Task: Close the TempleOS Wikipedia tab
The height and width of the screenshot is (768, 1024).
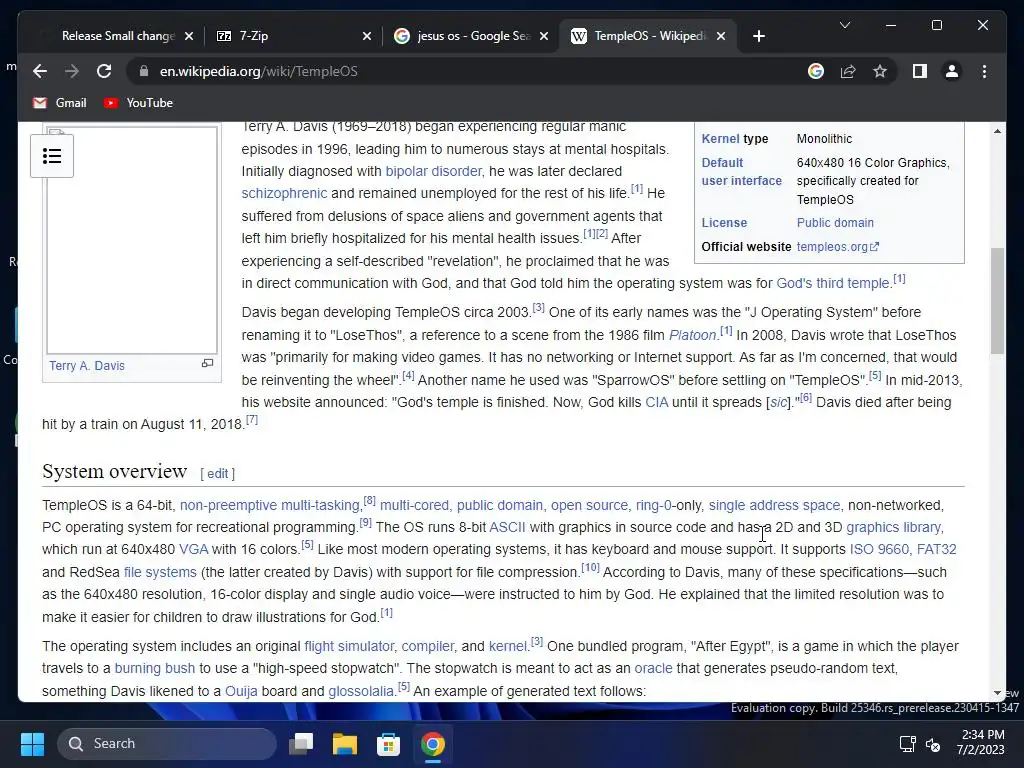Action: pos(721,36)
